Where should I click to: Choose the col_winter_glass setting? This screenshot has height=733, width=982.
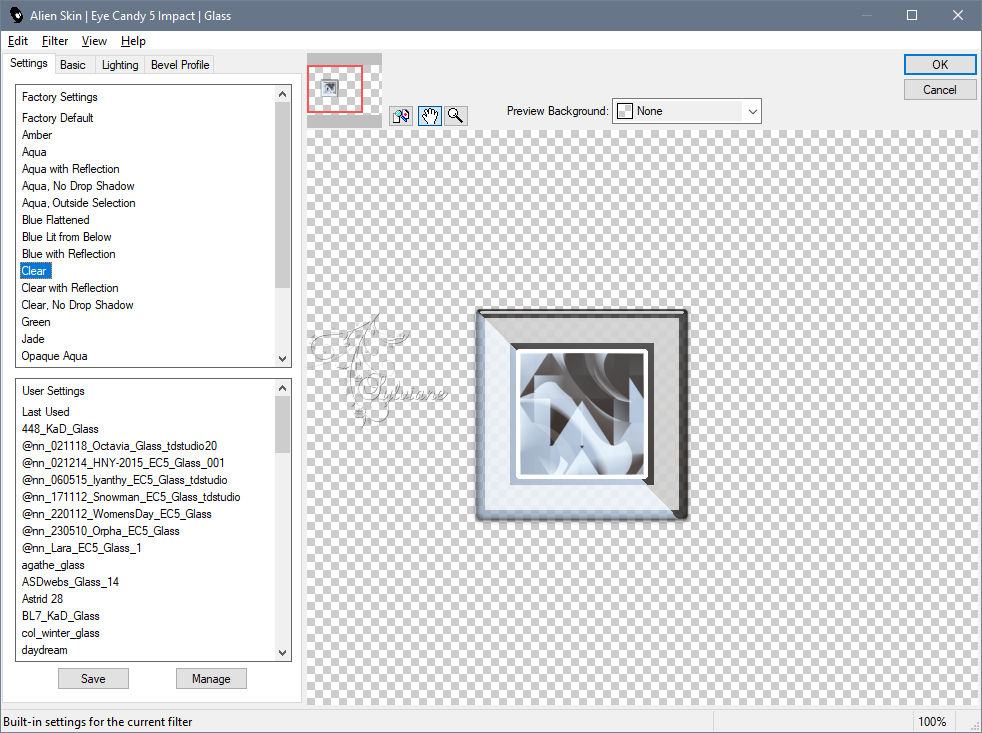click(x=60, y=632)
